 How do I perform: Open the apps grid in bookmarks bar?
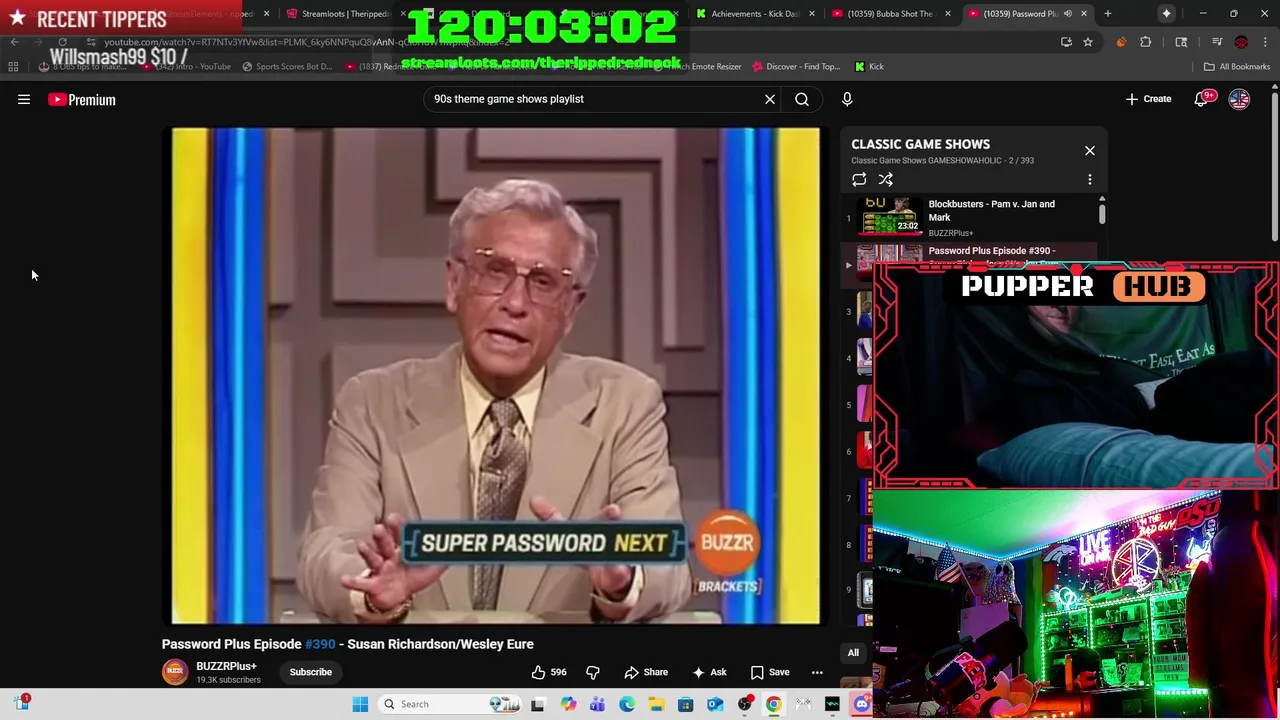[x=13, y=66]
